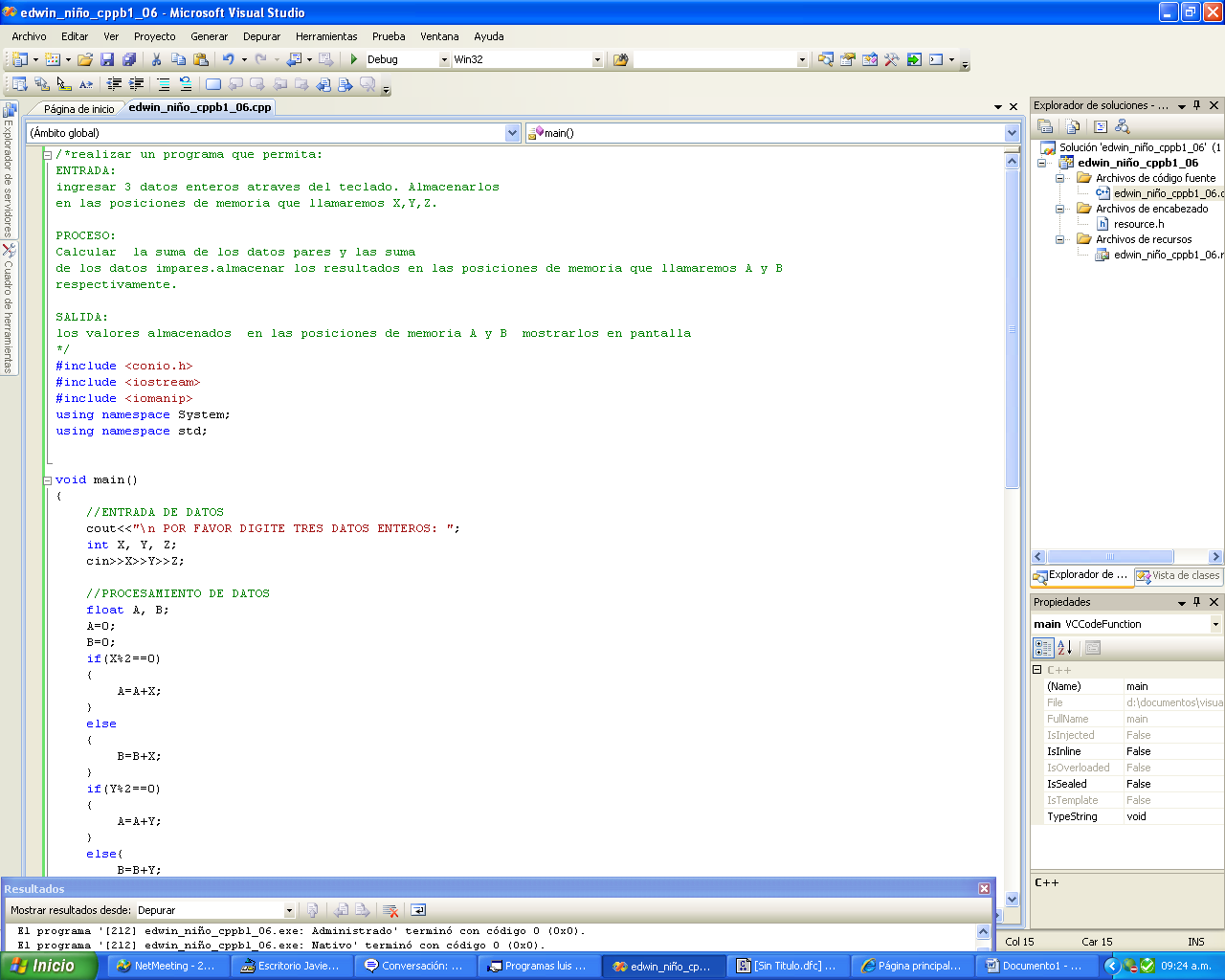
Task: Start debugging with the green play icon
Action: coord(354,59)
